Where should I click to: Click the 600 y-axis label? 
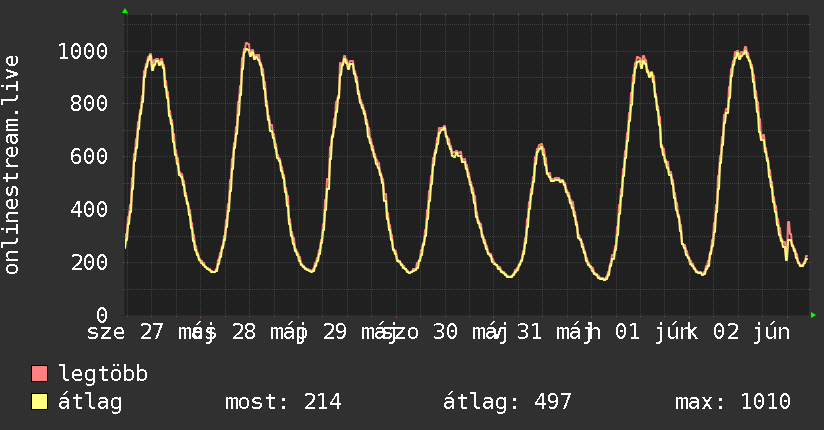[89, 156]
